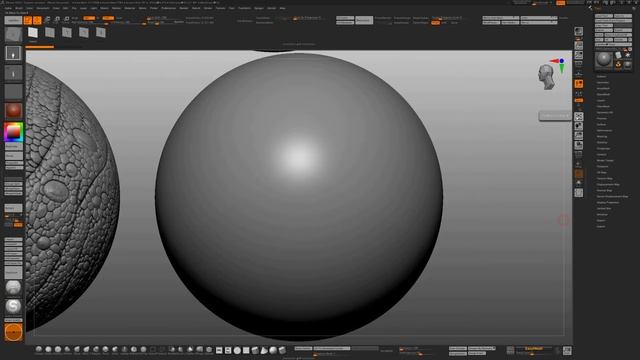Select the SimpleBrush tool icon
This screenshot has width=640, height=360.
pos(618,64)
